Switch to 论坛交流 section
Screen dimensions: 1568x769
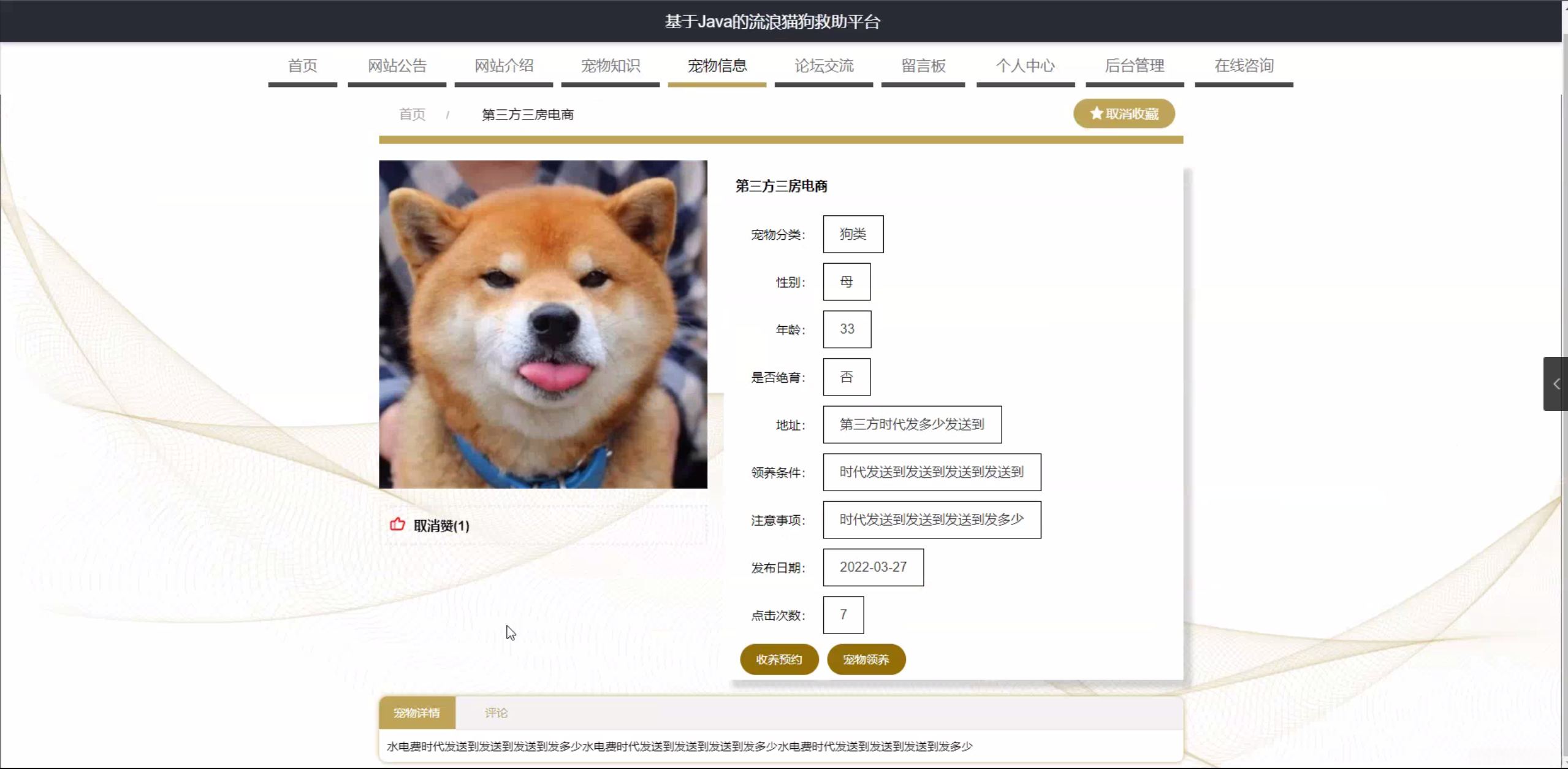(823, 66)
